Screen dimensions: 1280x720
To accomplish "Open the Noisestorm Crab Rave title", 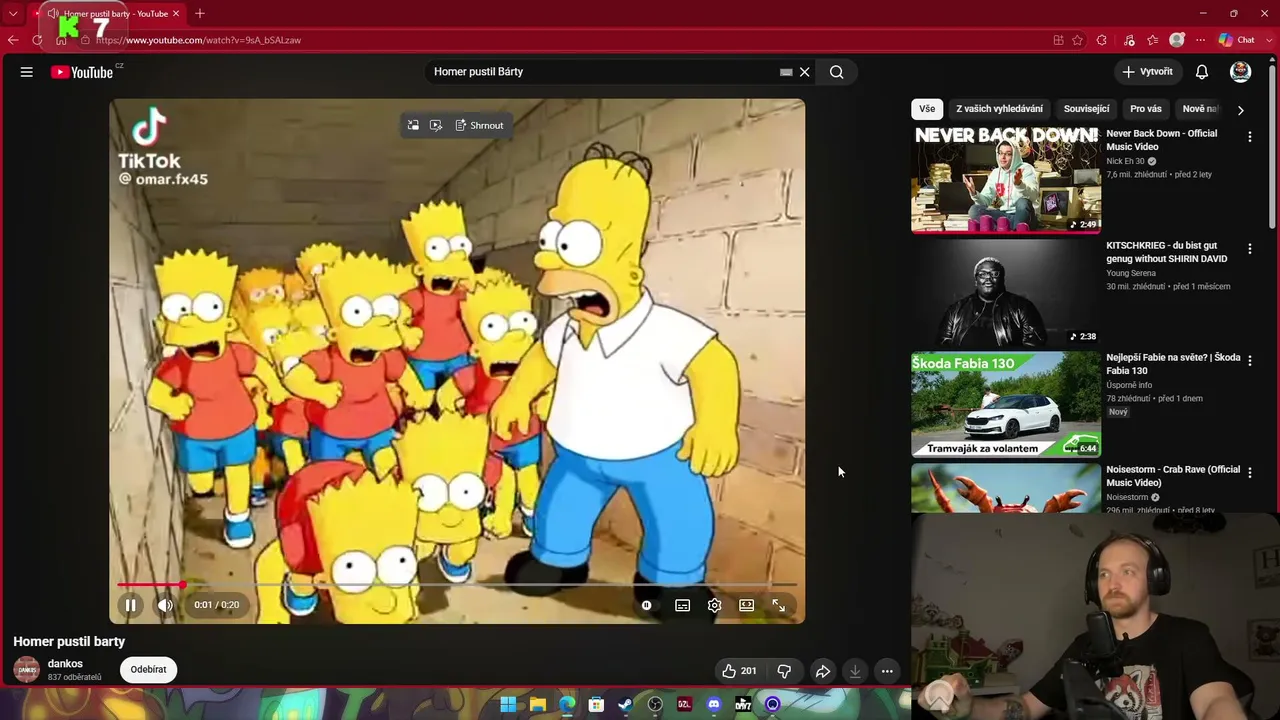I will tap(1173, 476).
